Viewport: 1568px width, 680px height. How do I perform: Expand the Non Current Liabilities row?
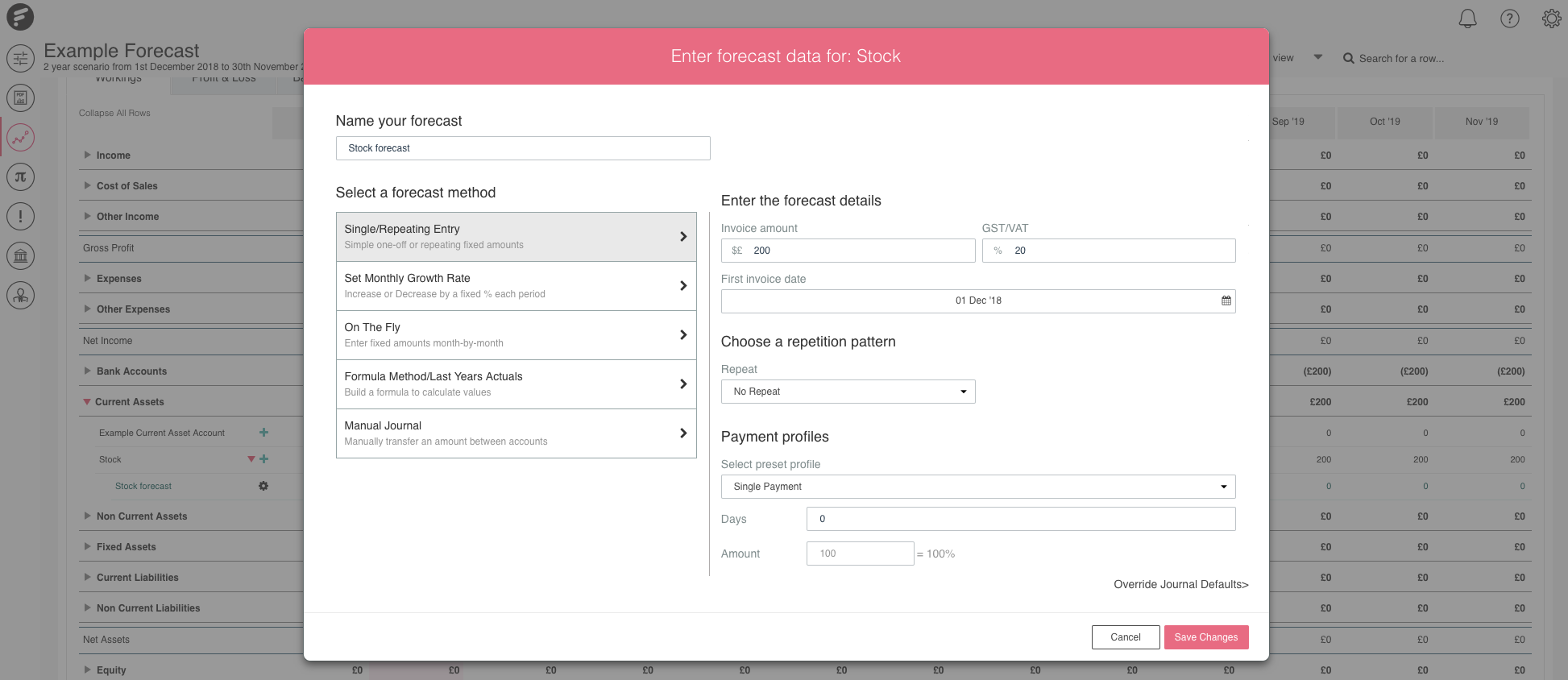[87, 607]
